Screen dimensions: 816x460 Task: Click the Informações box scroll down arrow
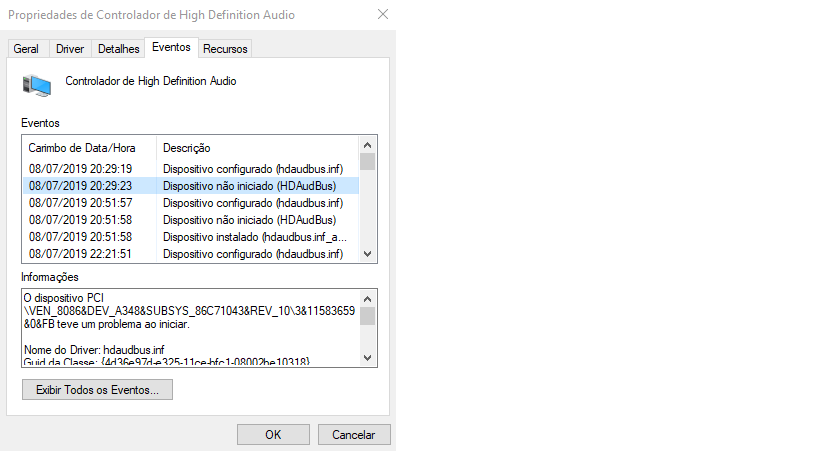point(367,358)
